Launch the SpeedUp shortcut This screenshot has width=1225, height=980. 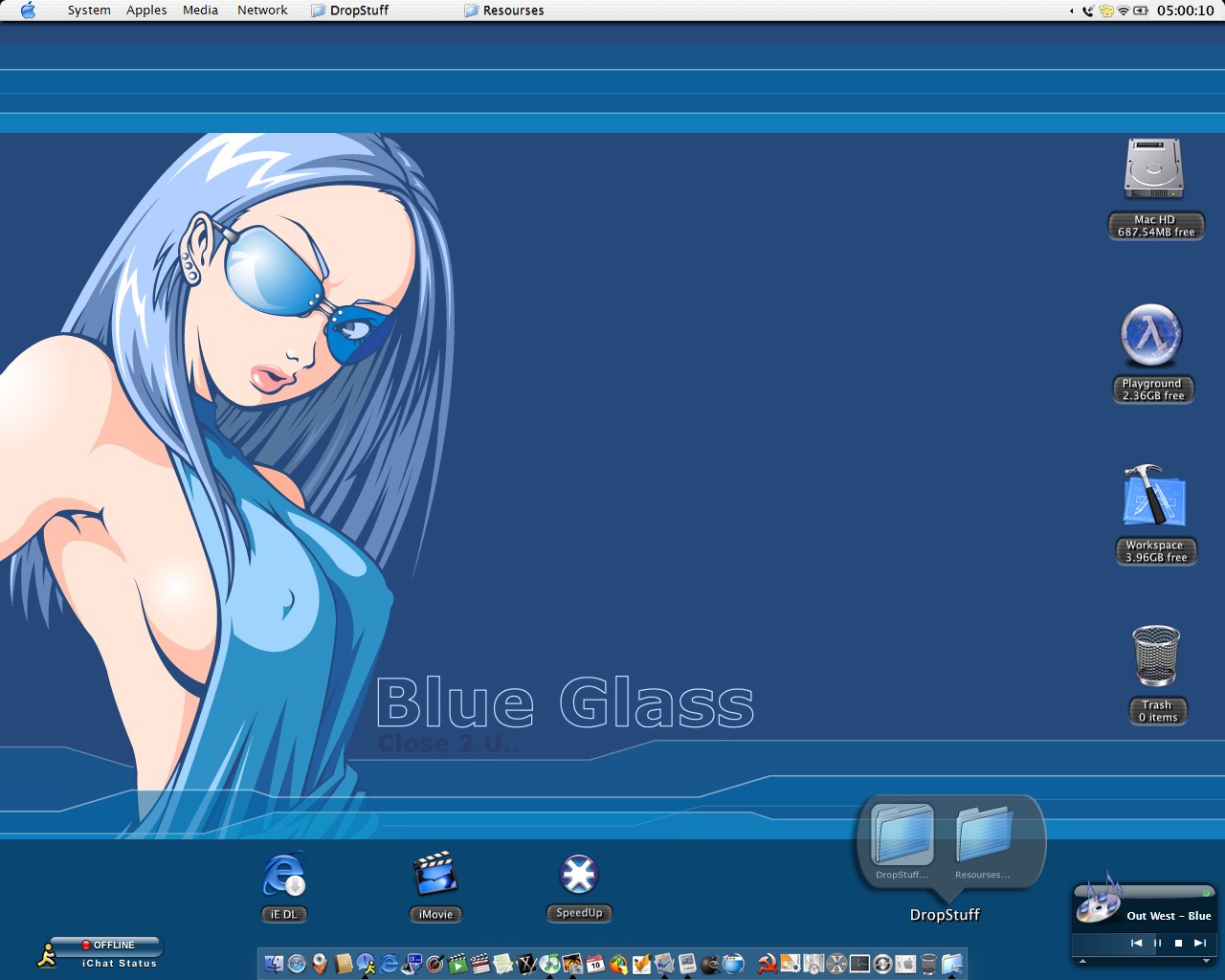[579, 874]
